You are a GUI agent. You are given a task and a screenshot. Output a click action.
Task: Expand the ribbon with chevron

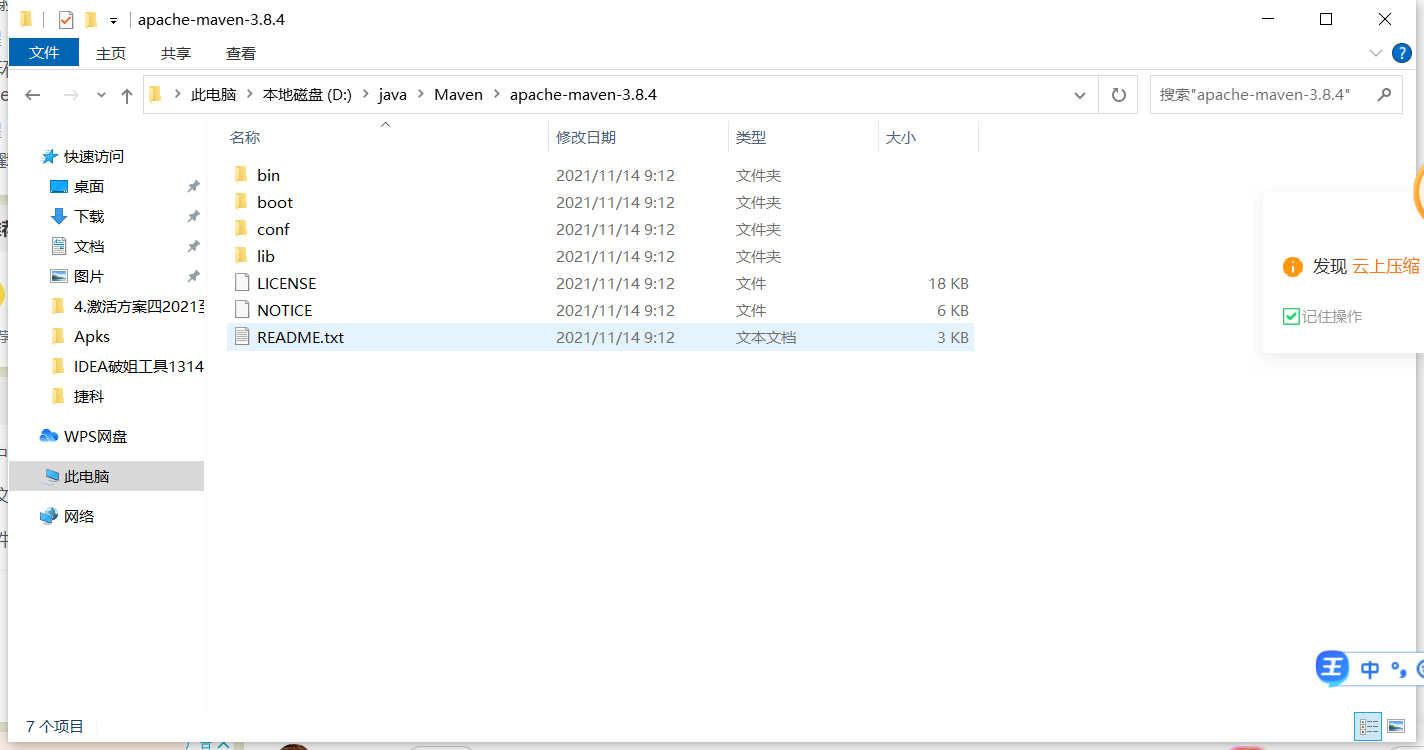(1375, 53)
